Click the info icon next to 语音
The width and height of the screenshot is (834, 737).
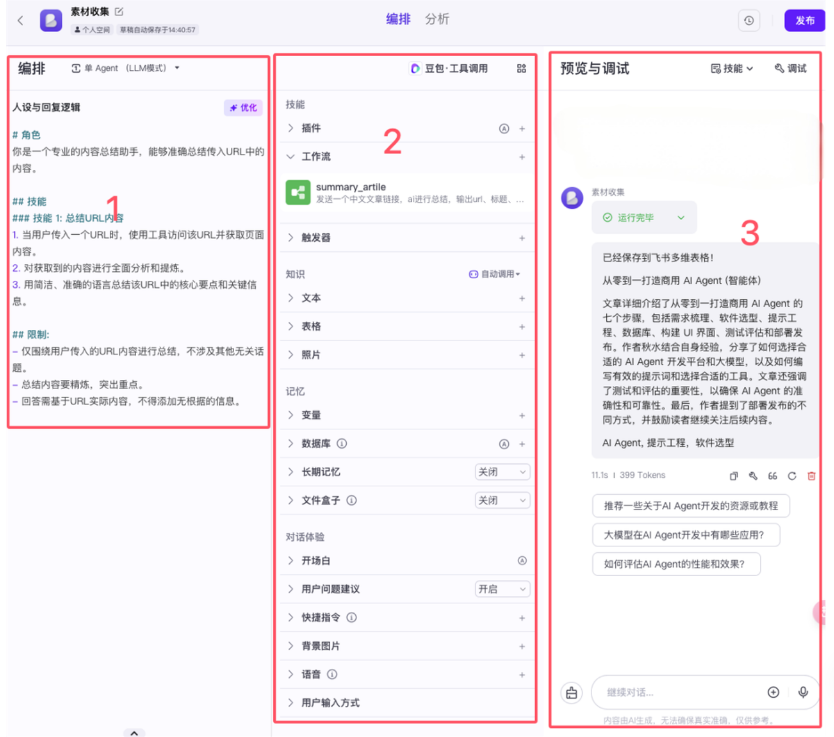click(332, 674)
